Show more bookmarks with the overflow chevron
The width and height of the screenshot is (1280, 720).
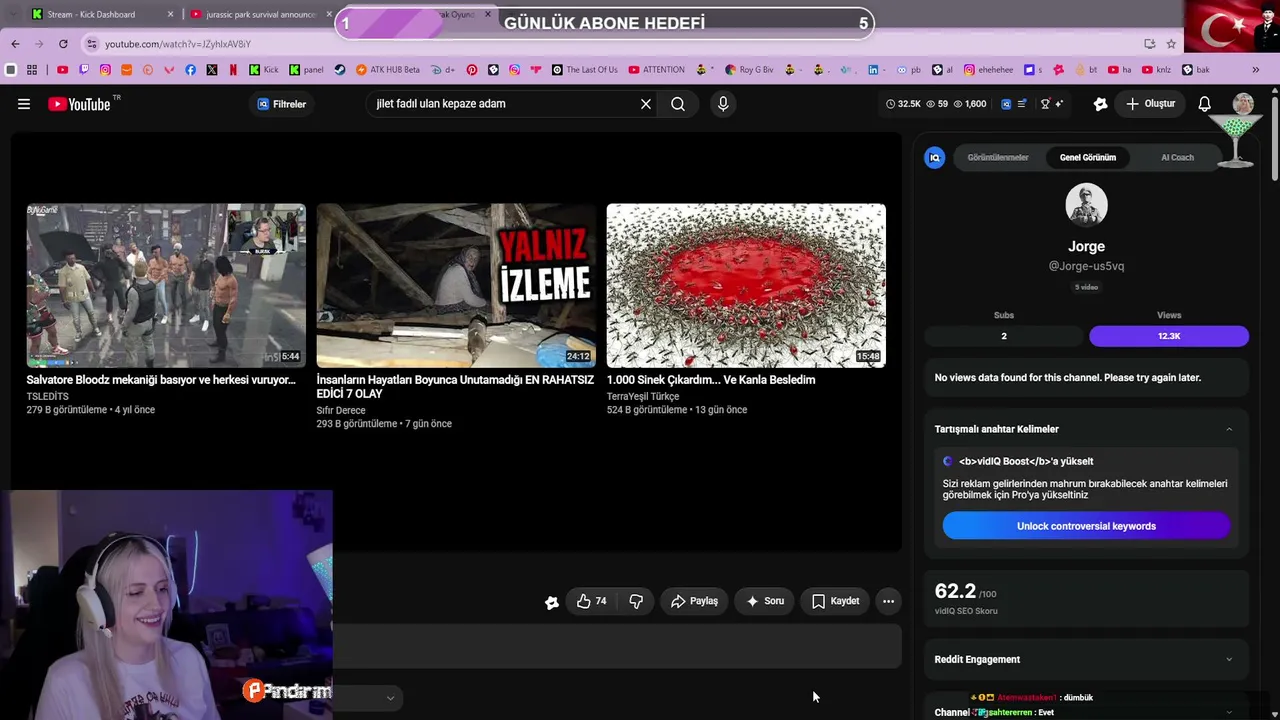1256,70
